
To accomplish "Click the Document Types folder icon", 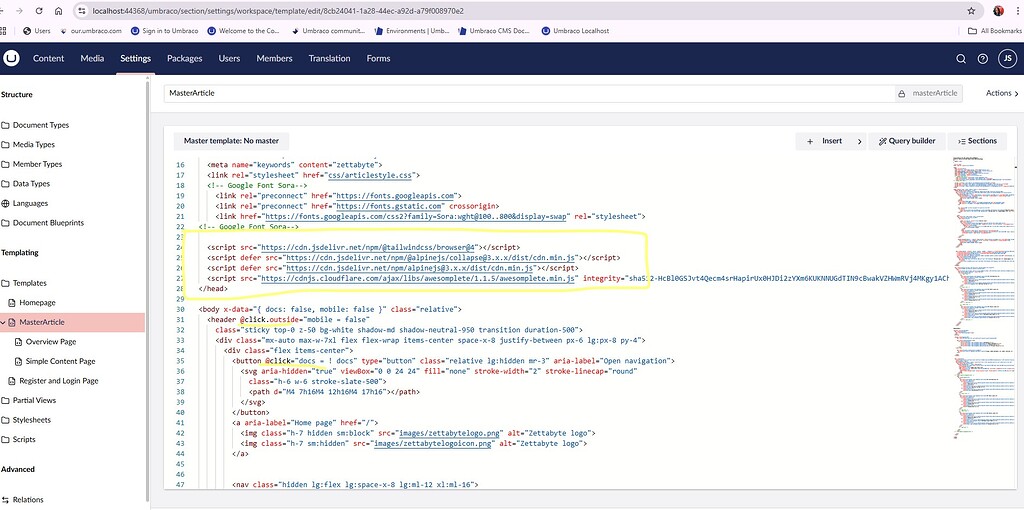I will click(5, 125).
